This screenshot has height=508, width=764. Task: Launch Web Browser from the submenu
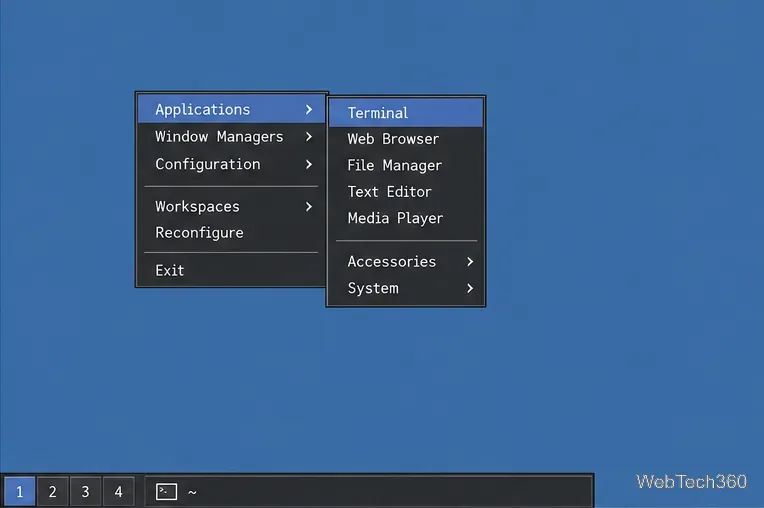pos(406,139)
